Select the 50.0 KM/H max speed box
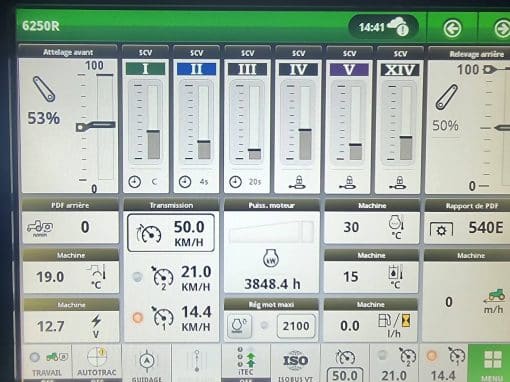 coord(171,233)
